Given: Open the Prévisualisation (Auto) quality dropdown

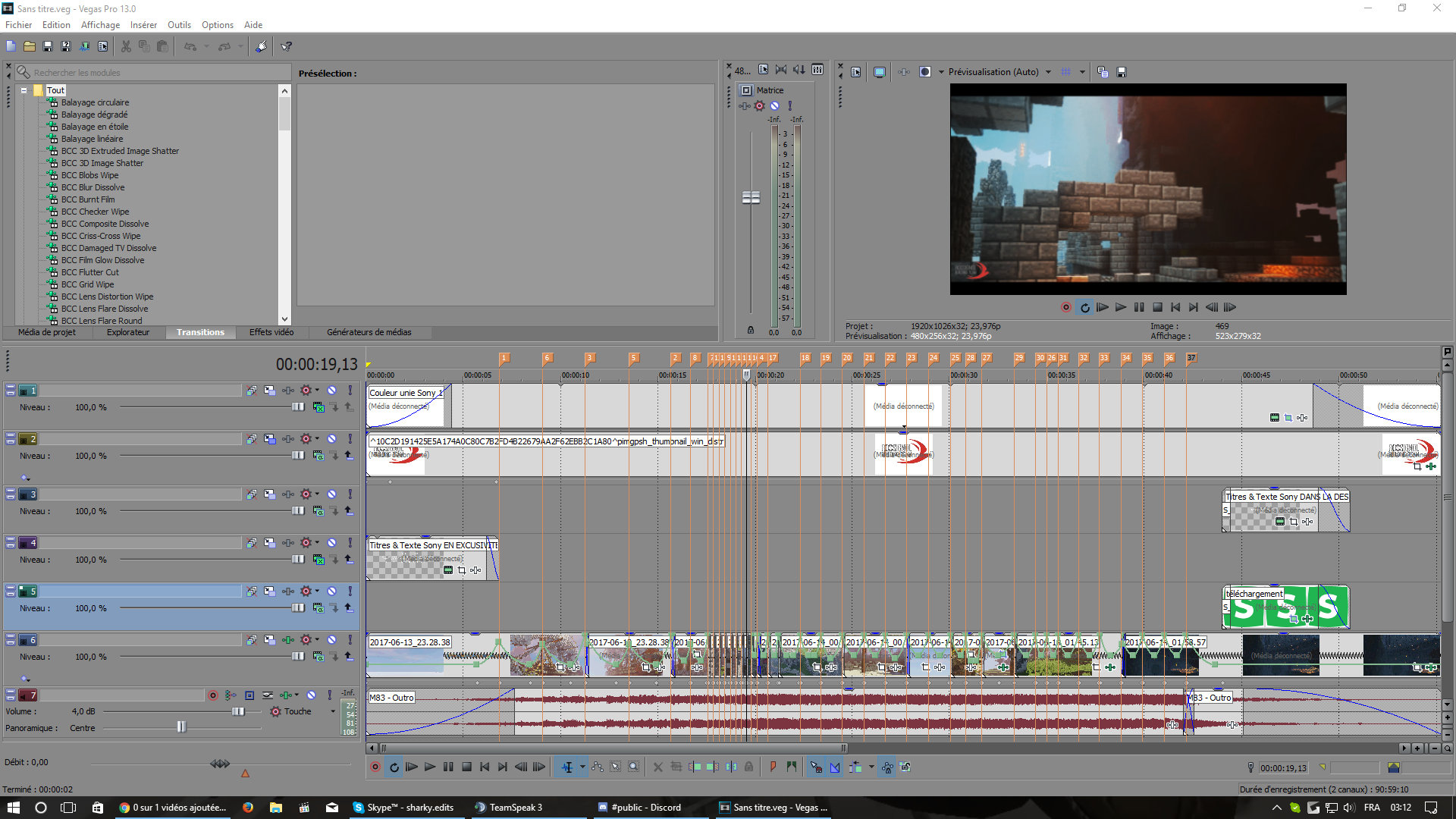Looking at the screenshot, I should [1048, 72].
